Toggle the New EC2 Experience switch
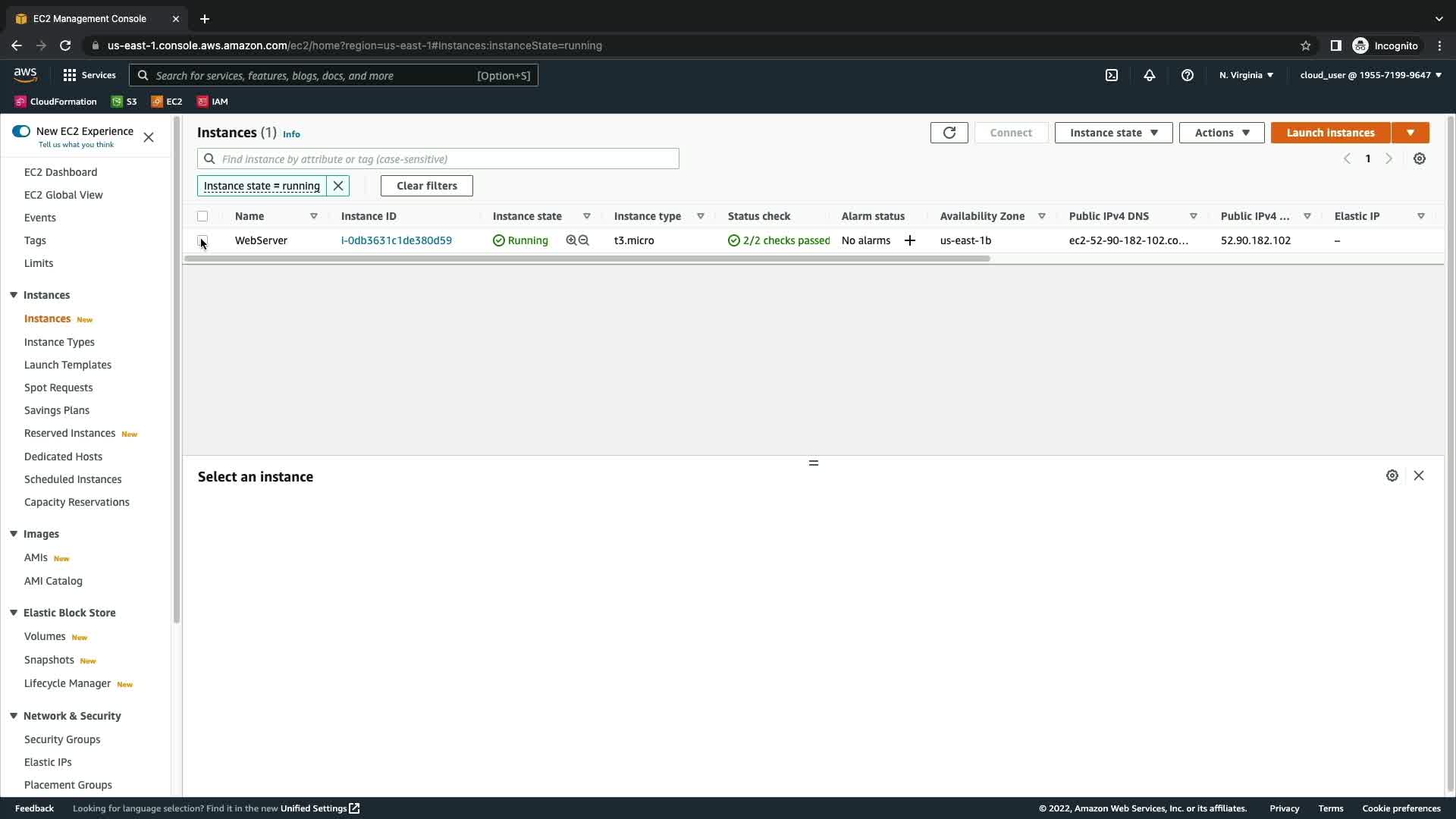 tap(21, 131)
